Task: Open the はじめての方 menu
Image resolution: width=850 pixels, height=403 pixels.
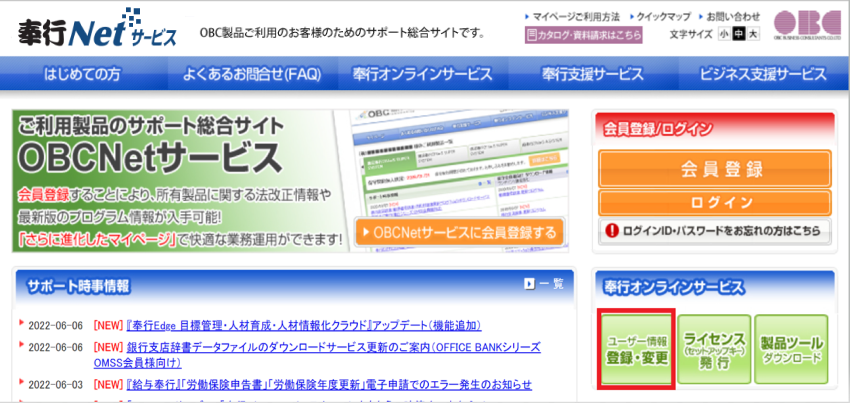Action: (84, 74)
